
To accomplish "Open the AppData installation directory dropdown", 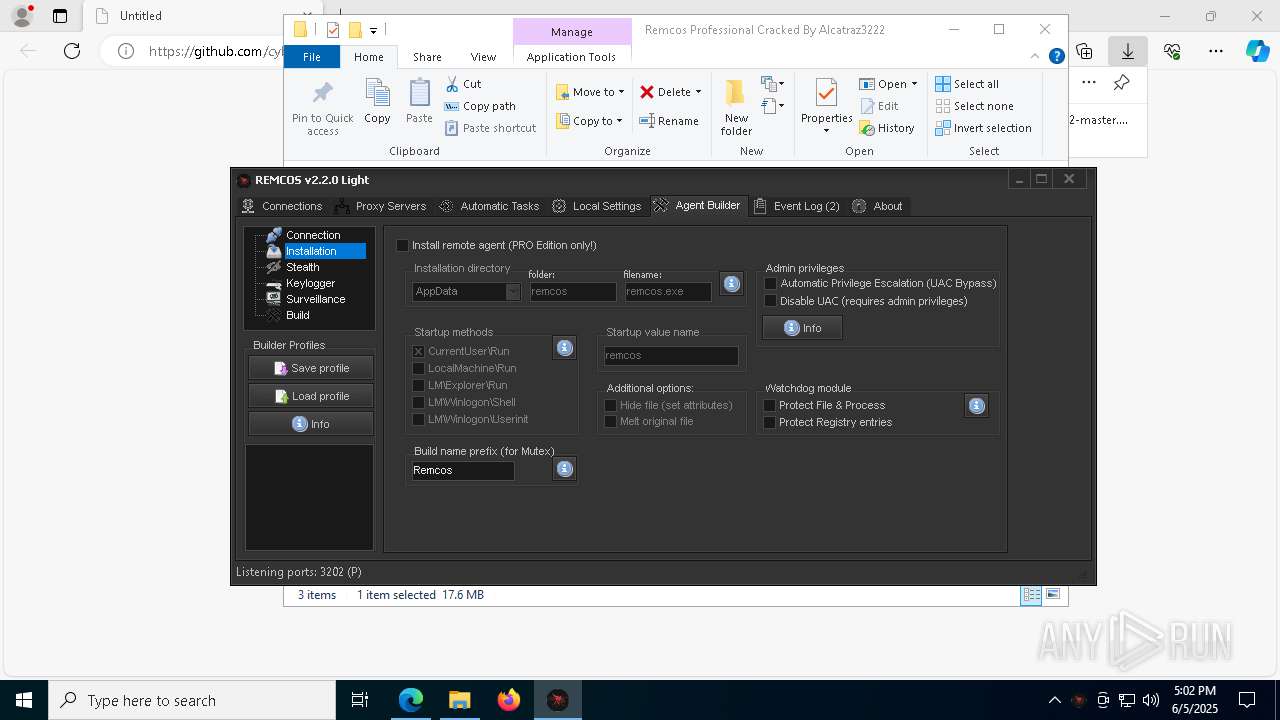I will pyautogui.click(x=512, y=291).
